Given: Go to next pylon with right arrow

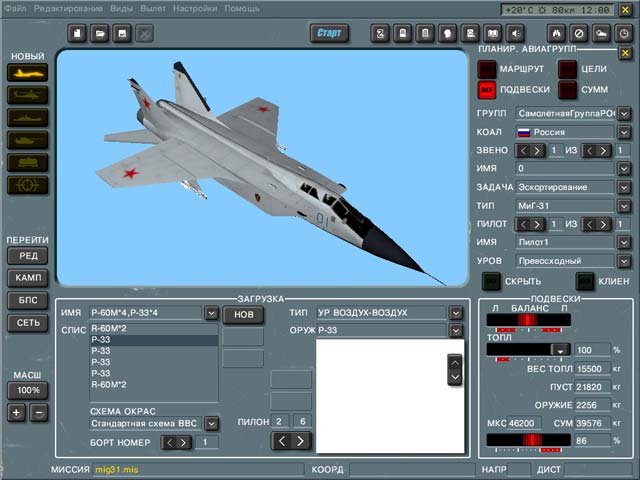Looking at the screenshot, I should pos(300,441).
